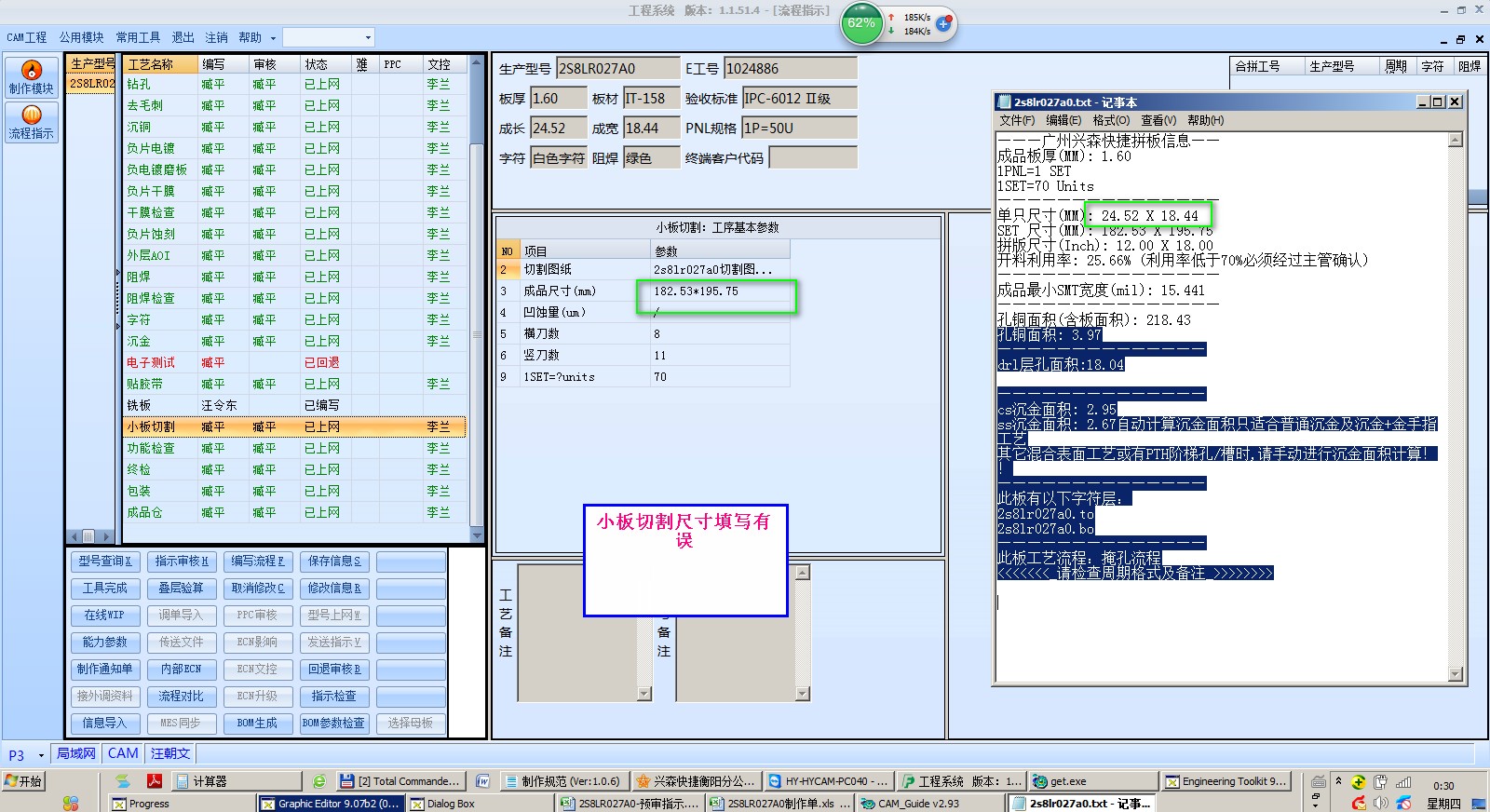Launch Adobe Reader from quick launch
Image resolution: width=1490 pixels, height=812 pixels.
[x=154, y=781]
